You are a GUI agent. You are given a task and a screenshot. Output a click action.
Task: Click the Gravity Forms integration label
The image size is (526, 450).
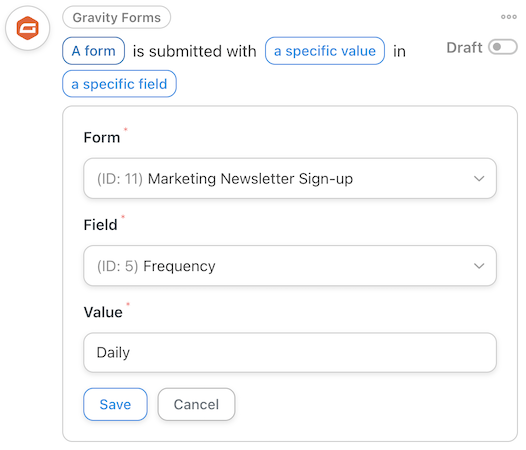coord(116,17)
